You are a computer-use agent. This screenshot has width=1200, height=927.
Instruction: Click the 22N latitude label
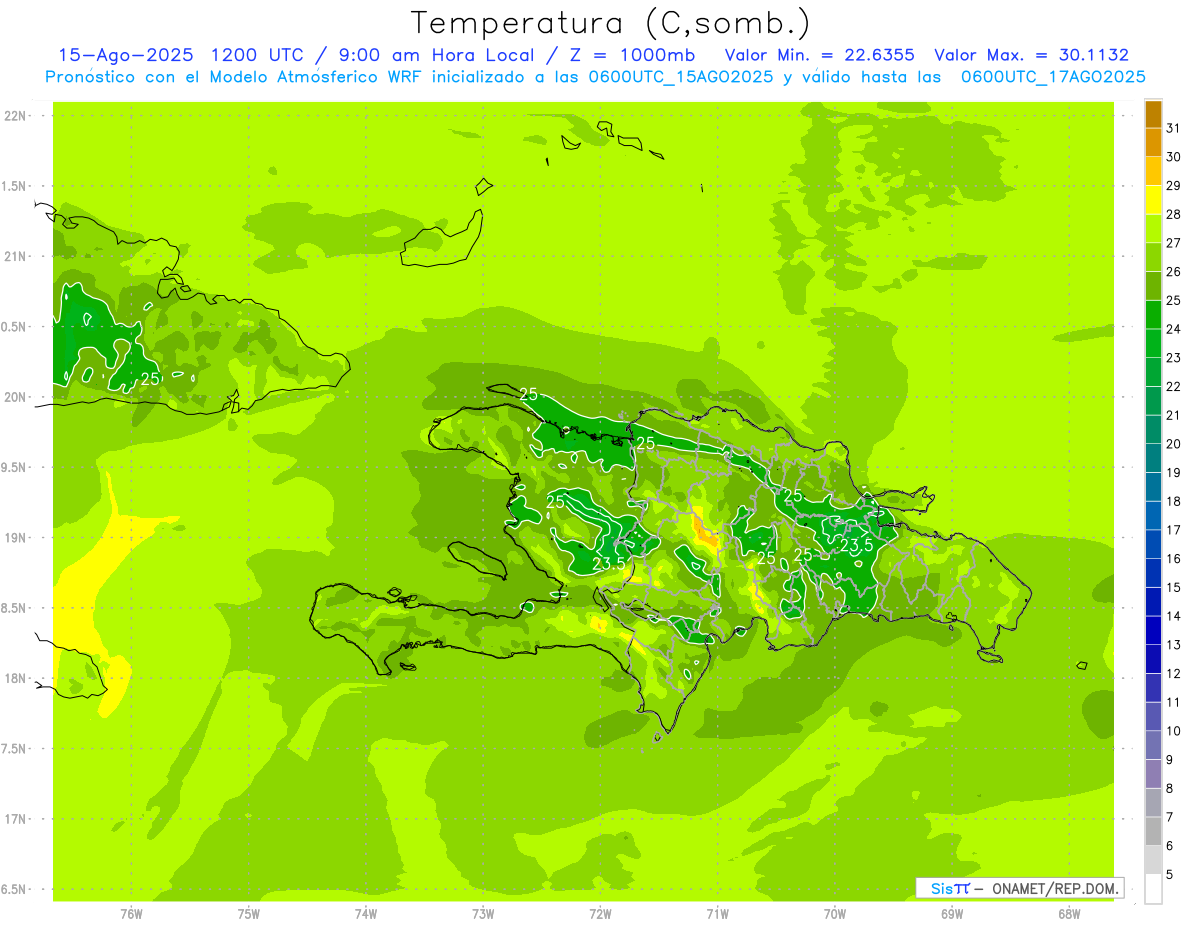tap(16, 116)
